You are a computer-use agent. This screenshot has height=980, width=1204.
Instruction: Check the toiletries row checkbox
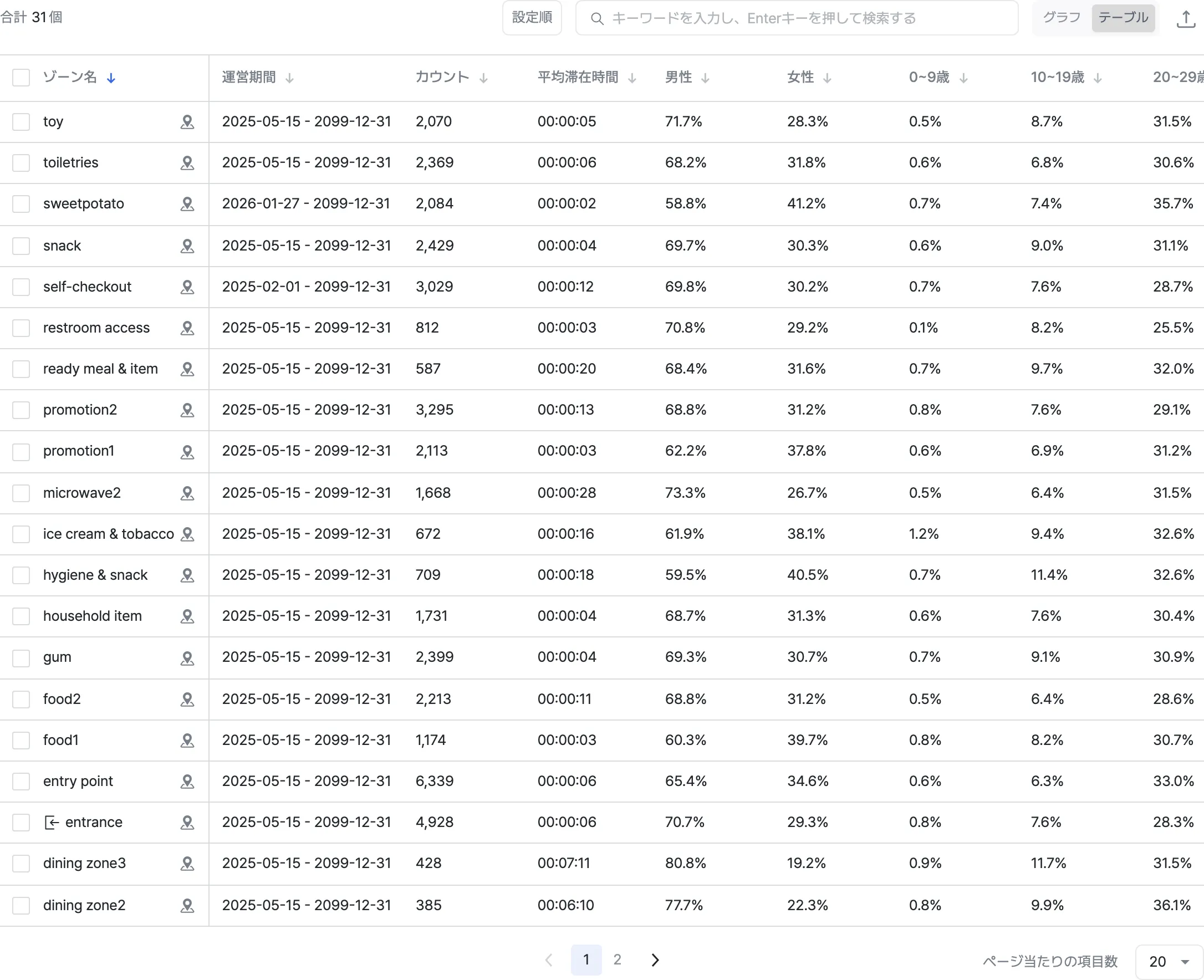21,162
